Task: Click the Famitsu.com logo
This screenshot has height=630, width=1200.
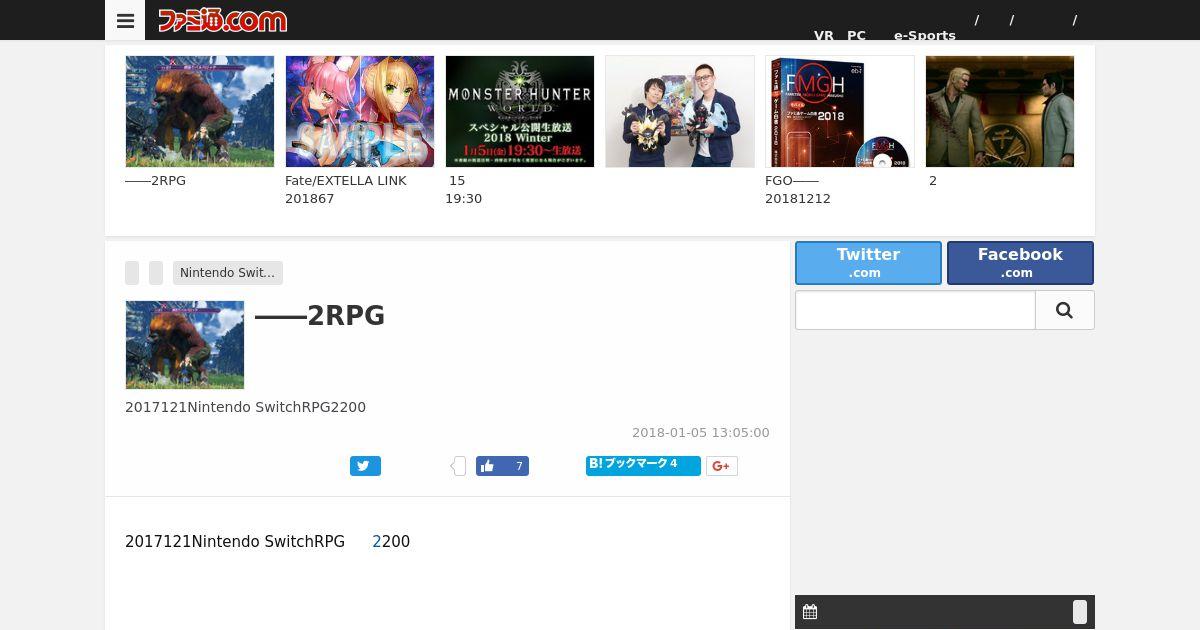Action: pos(222,20)
